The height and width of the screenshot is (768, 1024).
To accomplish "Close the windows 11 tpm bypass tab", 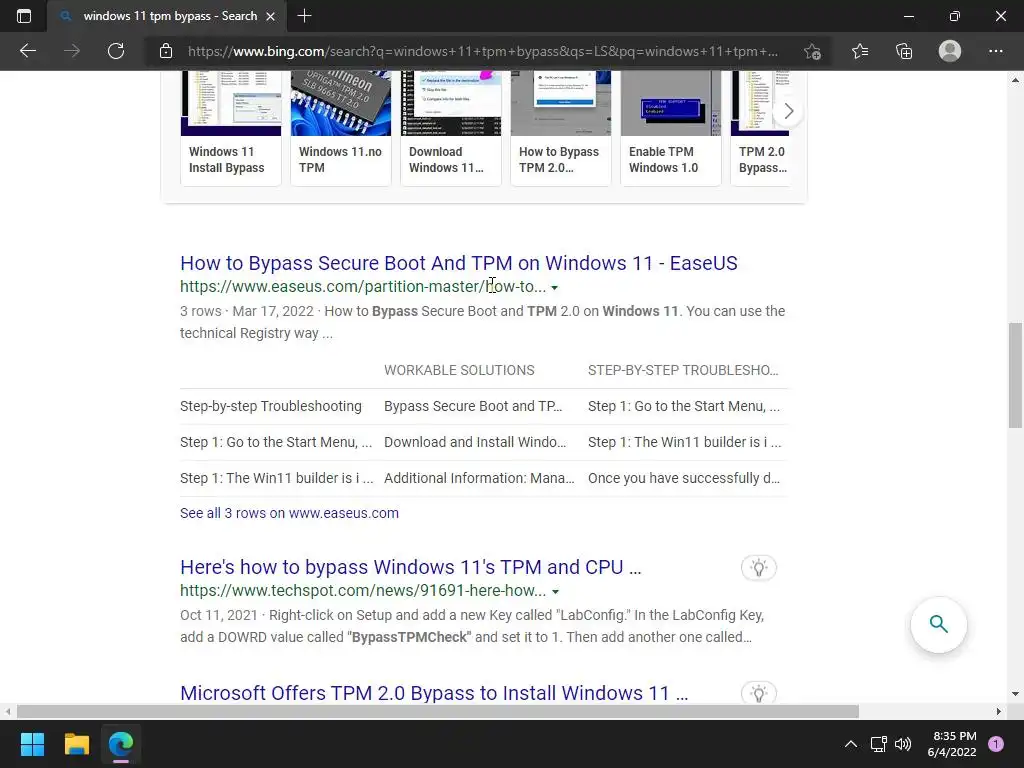I will coord(270,16).
